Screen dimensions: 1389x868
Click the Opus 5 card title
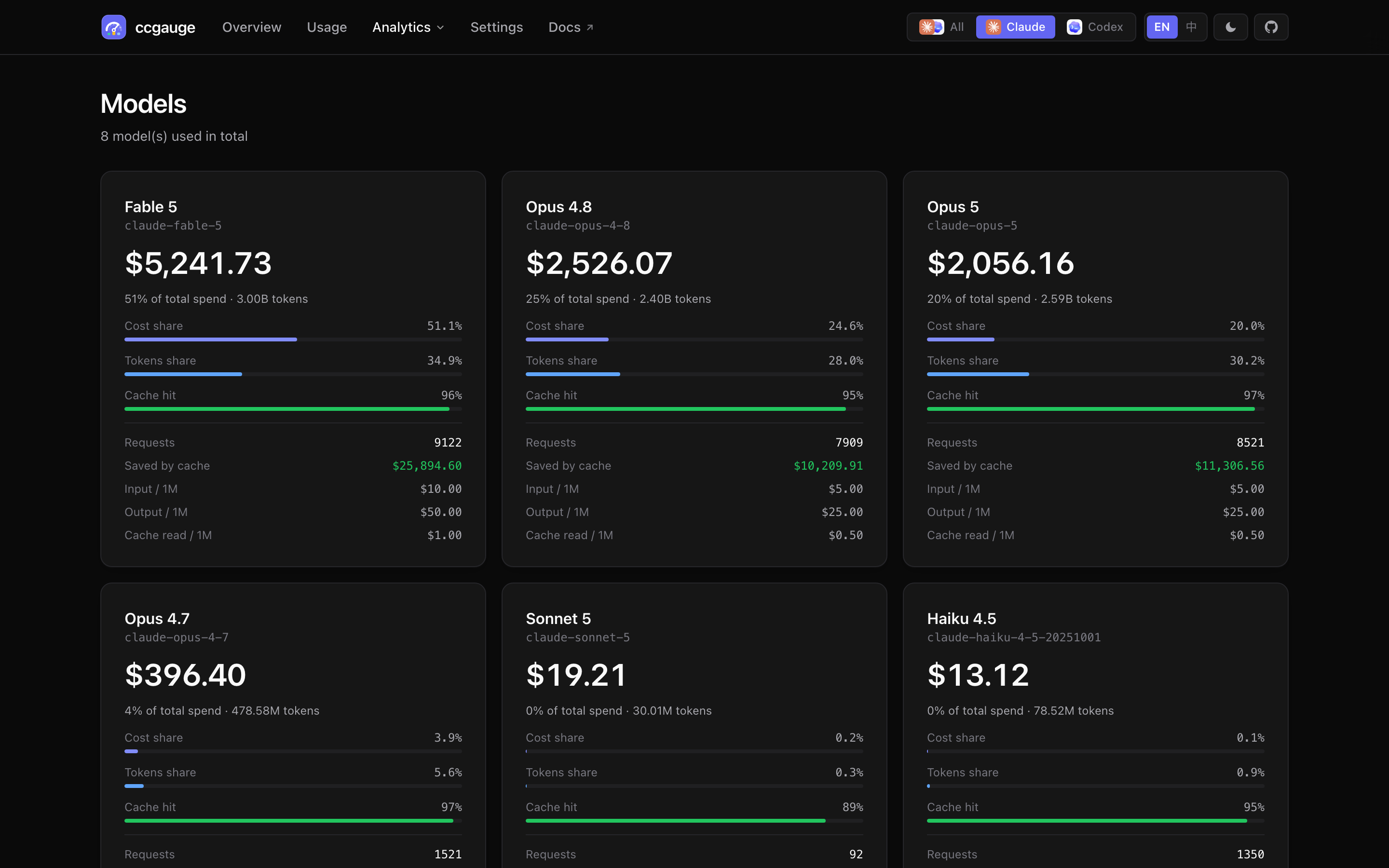[x=953, y=207]
